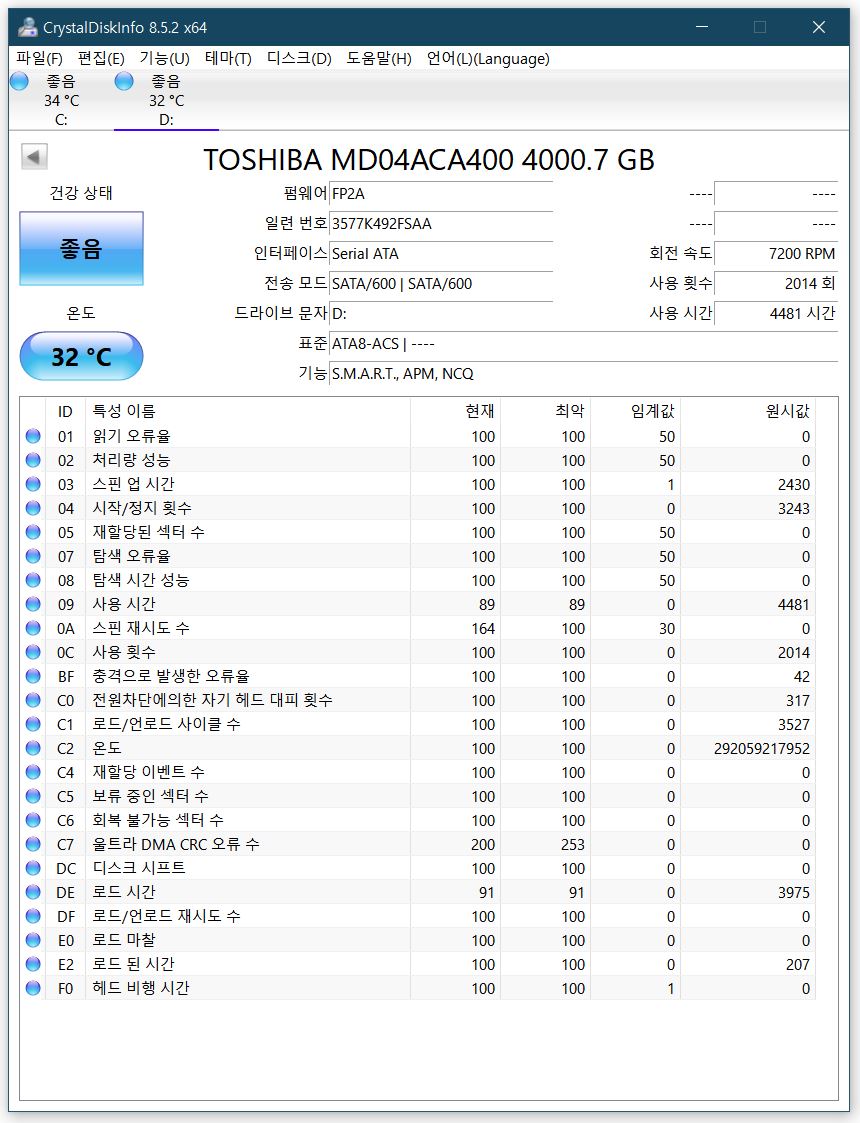The height and width of the screenshot is (1123, 860).
Task: Click status orb for C6 회복 불가능 섹터 수
Action: [33, 820]
